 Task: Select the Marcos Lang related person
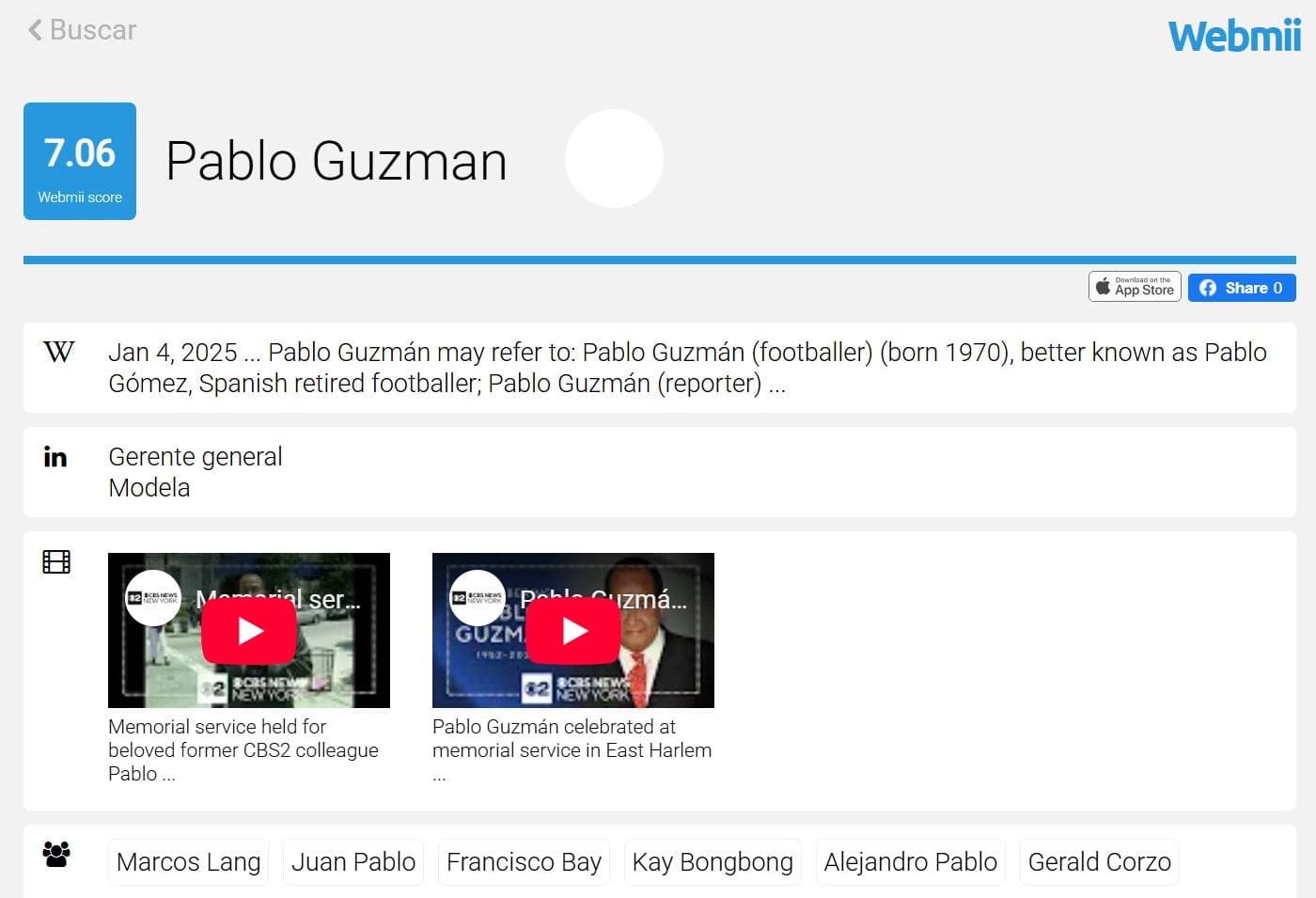tap(189, 862)
